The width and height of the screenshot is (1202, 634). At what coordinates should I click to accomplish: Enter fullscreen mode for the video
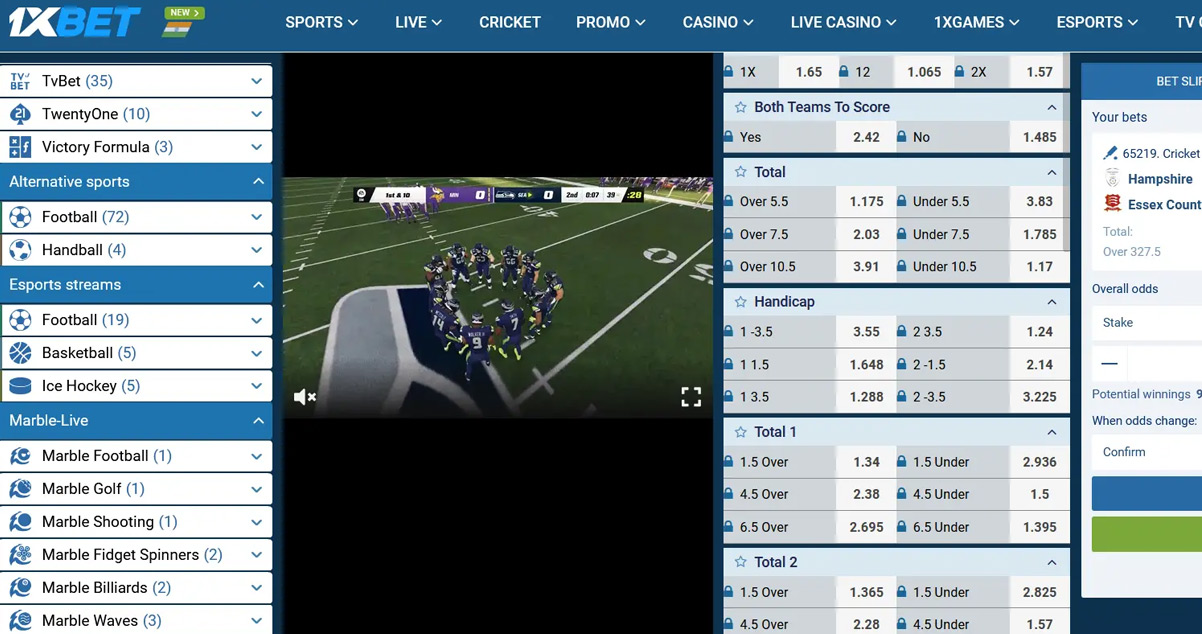coord(691,397)
